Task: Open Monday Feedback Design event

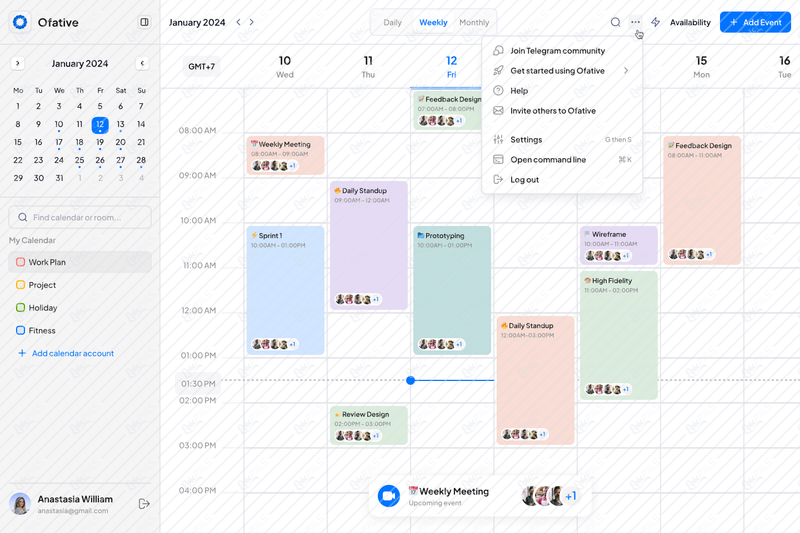Action: pyautogui.click(x=702, y=200)
